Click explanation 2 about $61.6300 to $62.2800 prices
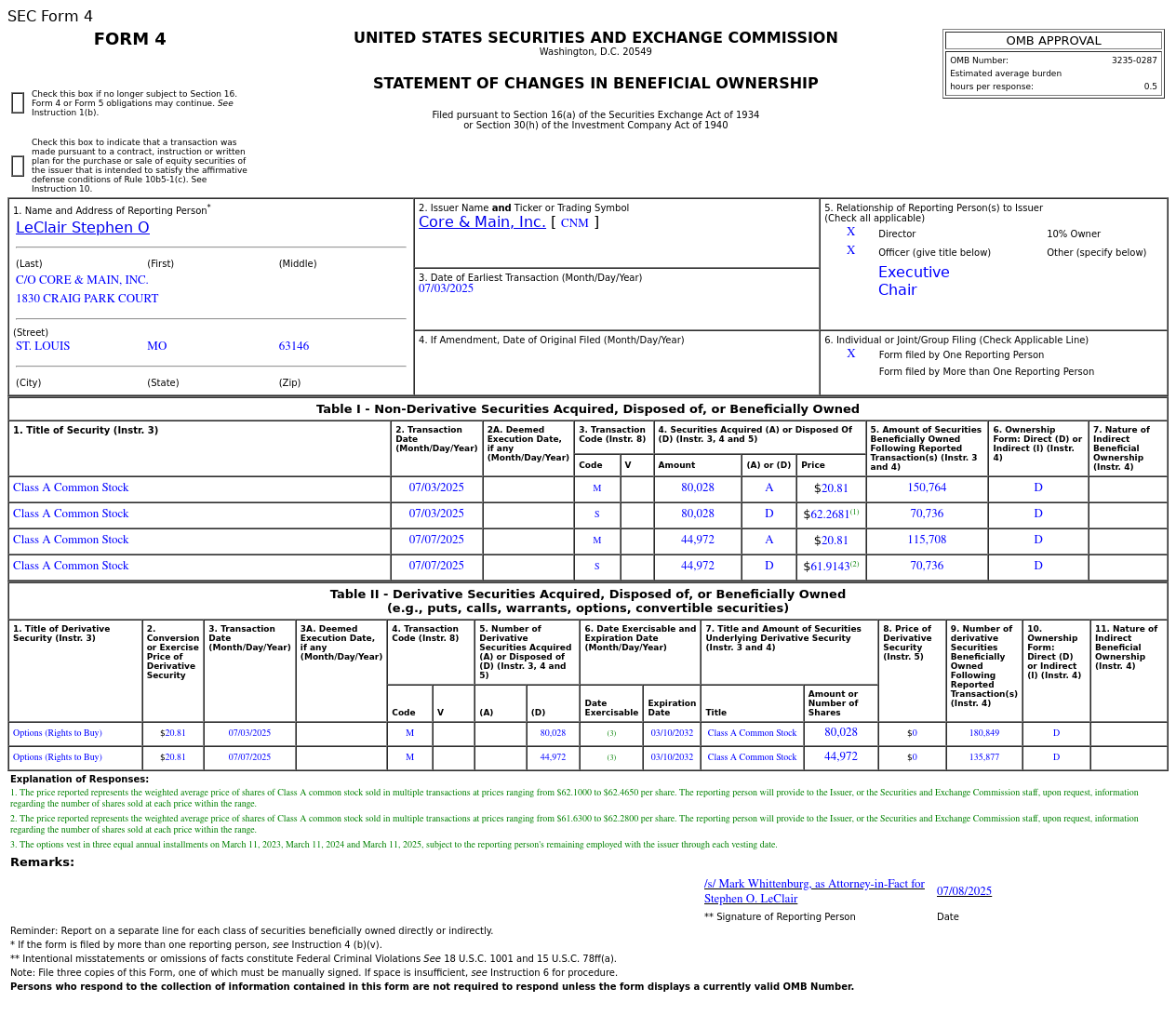Viewport: 1176px width, 1015px height. pos(574,824)
